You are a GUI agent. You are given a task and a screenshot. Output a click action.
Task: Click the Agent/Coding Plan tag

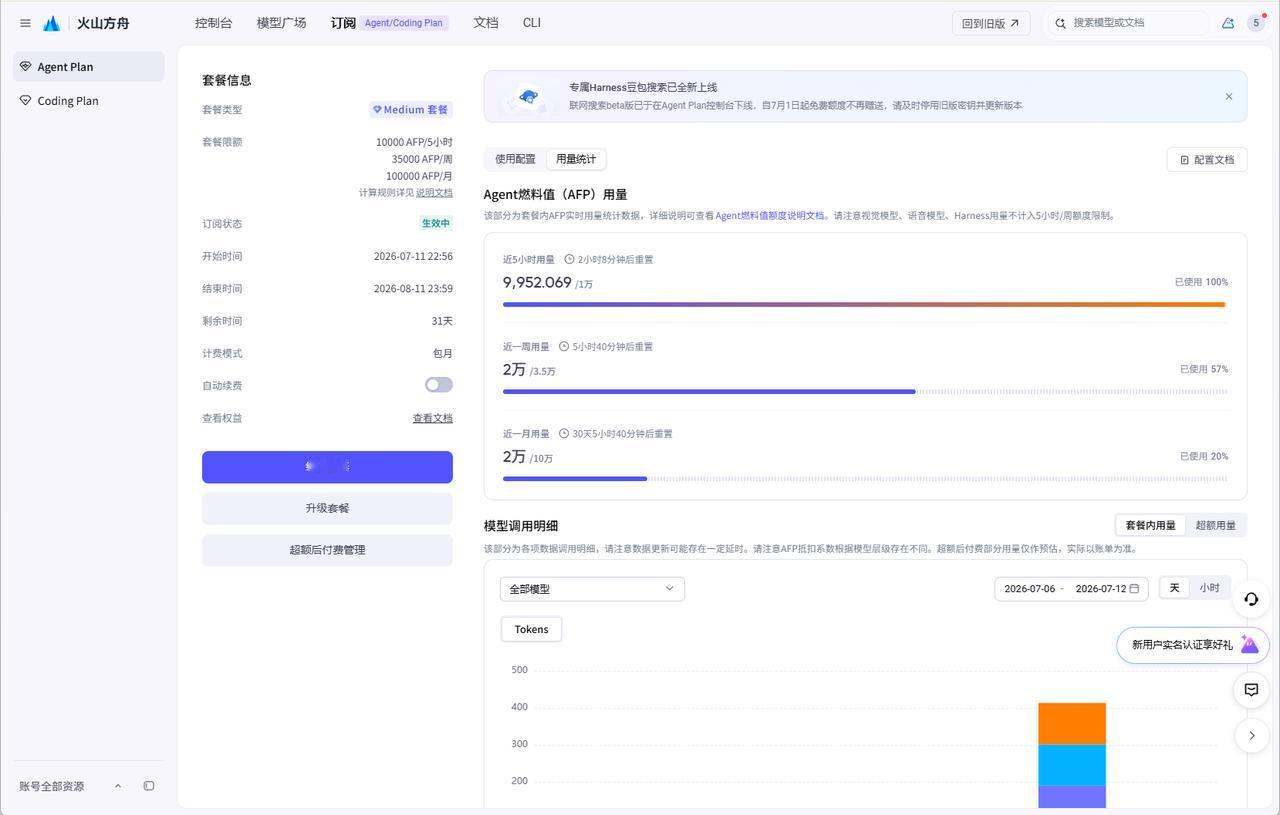(x=404, y=23)
